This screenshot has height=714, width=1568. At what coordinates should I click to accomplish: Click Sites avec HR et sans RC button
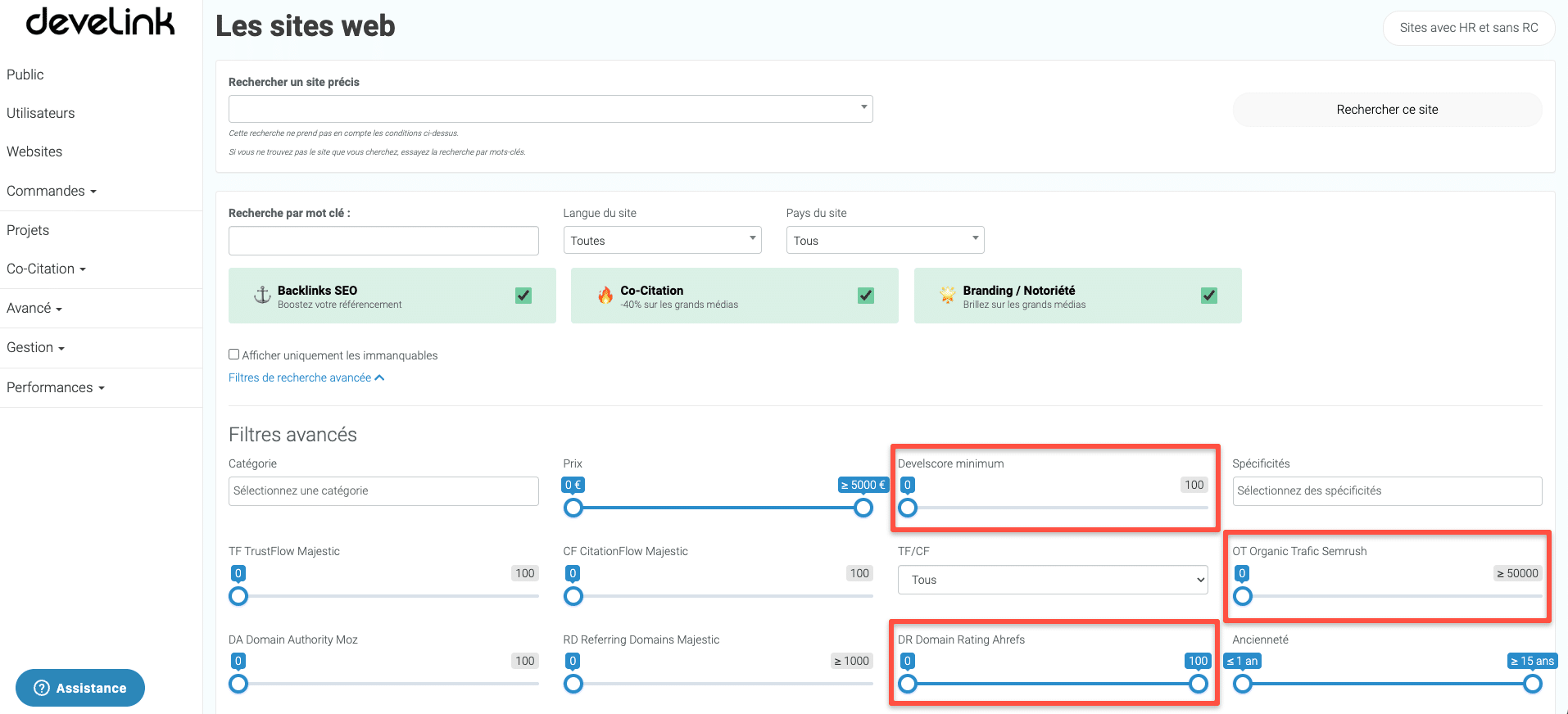1469,28
